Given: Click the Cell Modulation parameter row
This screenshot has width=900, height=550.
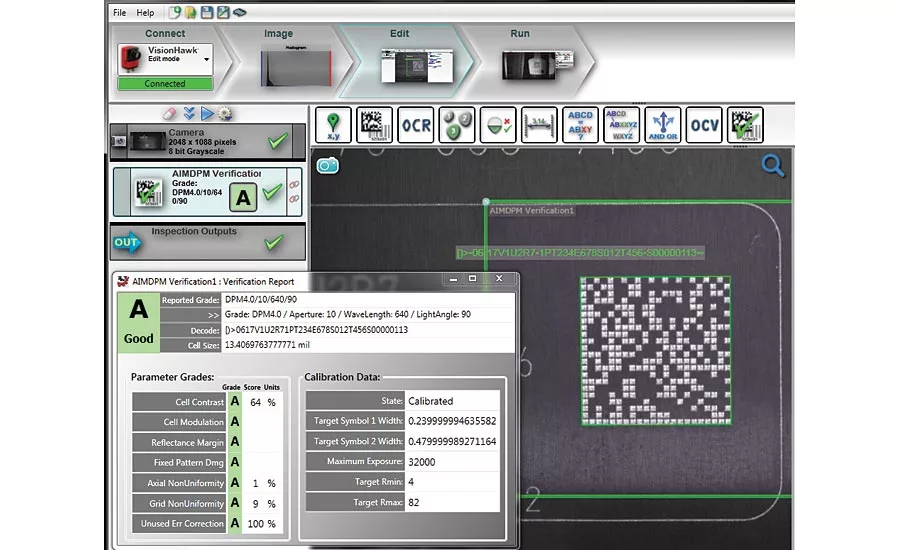Looking at the screenshot, I should (x=207, y=422).
